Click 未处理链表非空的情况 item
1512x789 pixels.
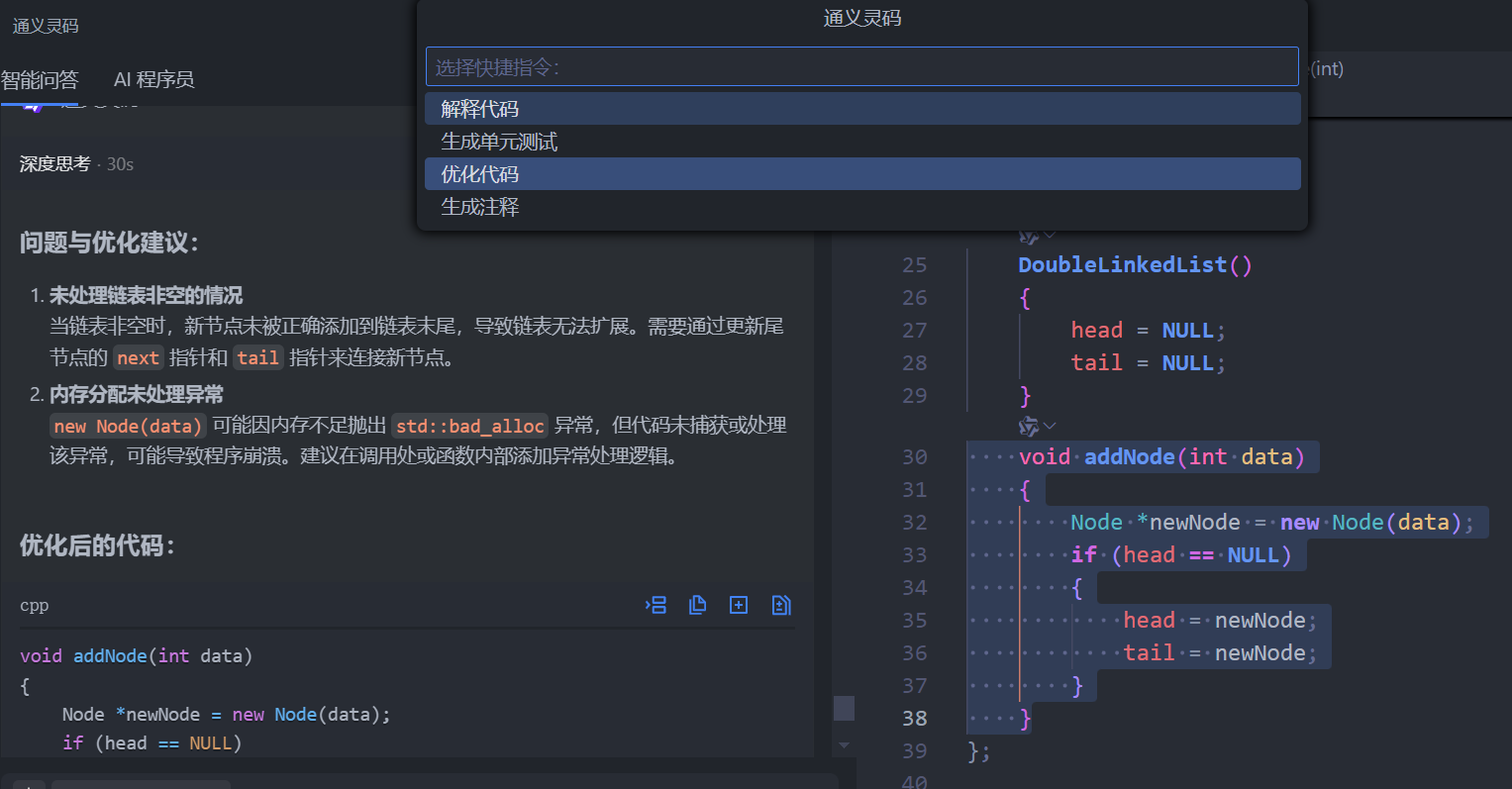(x=146, y=295)
